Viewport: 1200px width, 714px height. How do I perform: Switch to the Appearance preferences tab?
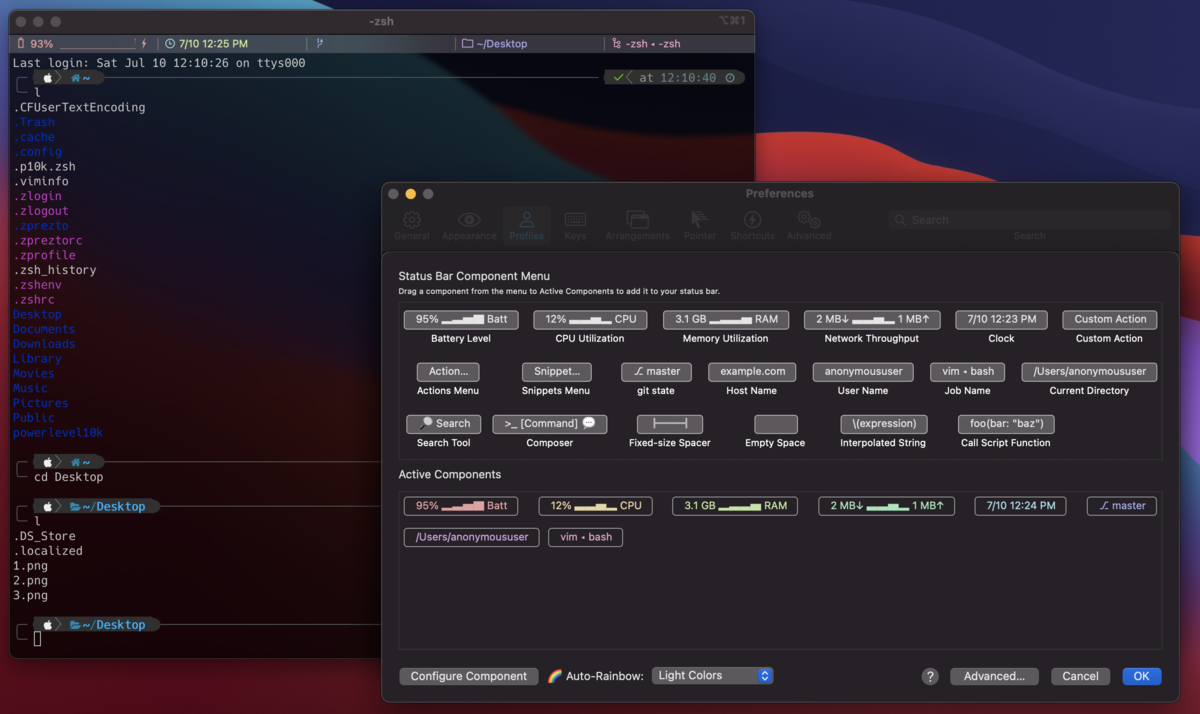pos(469,225)
